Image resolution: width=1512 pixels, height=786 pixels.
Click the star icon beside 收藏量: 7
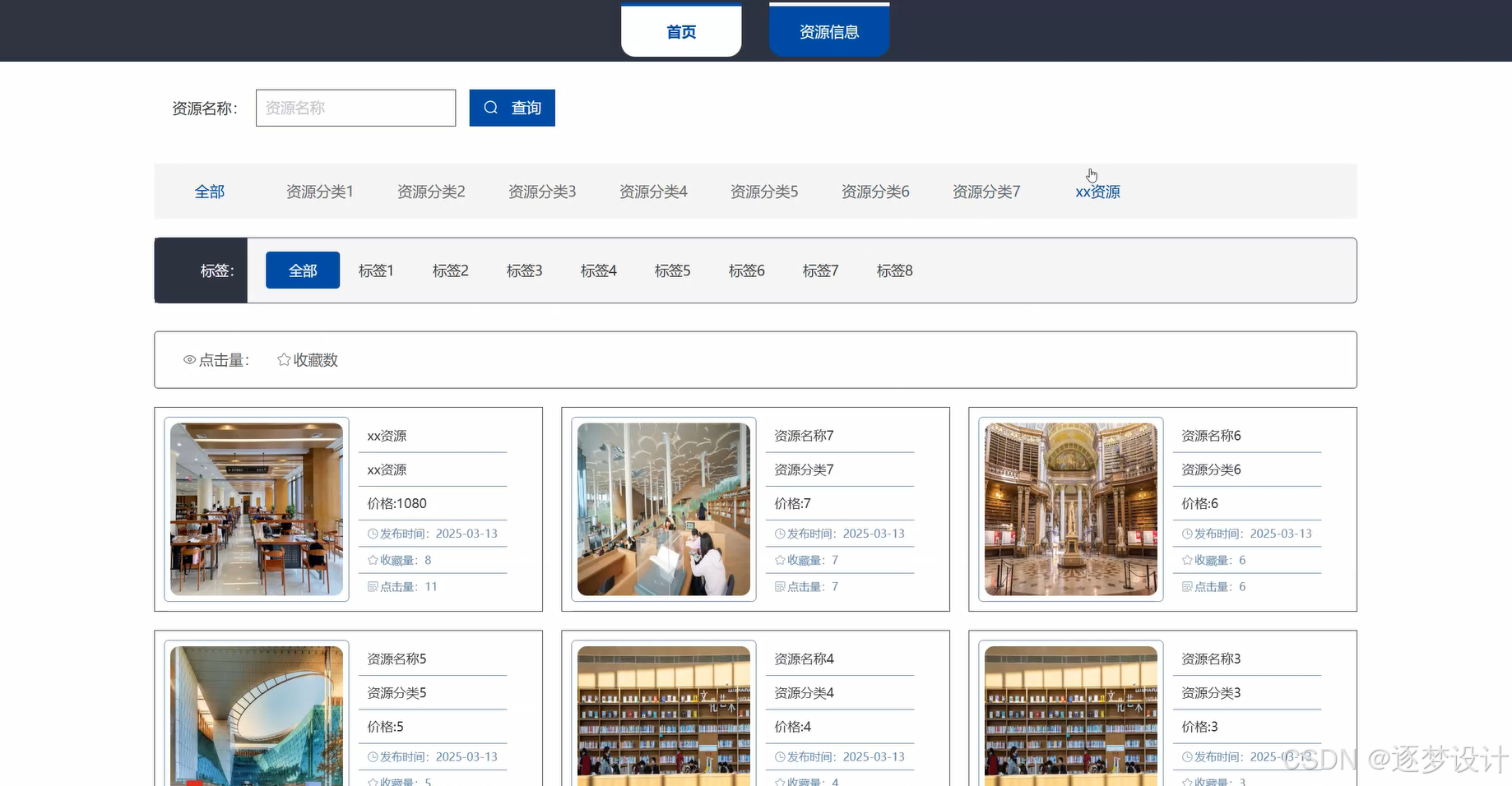pyautogui.click(x=780, y=560)
